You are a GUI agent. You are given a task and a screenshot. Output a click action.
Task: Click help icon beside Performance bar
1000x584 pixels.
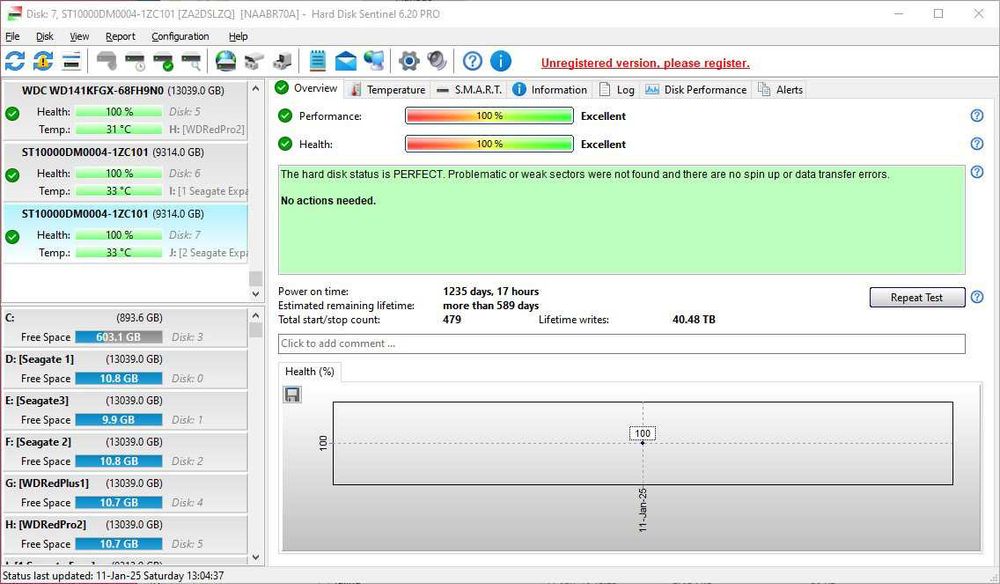click(x=976, y=115)
